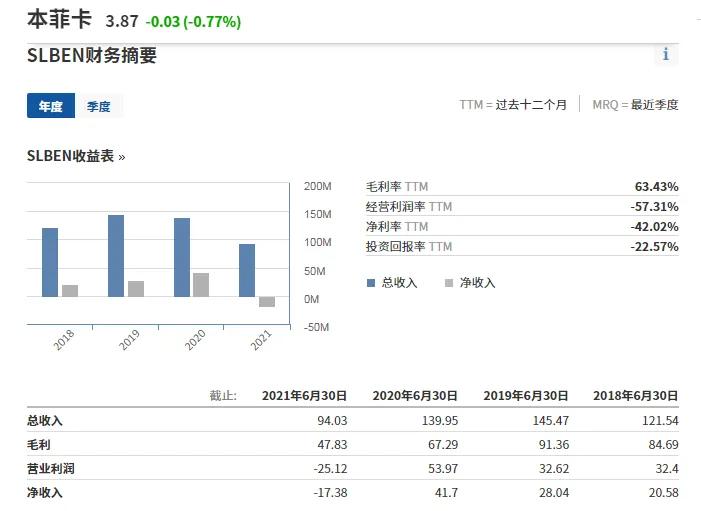Click the 2019 gray net income bar
The height and width of the screenshot is (511, 701).
[x=136, y=289]
